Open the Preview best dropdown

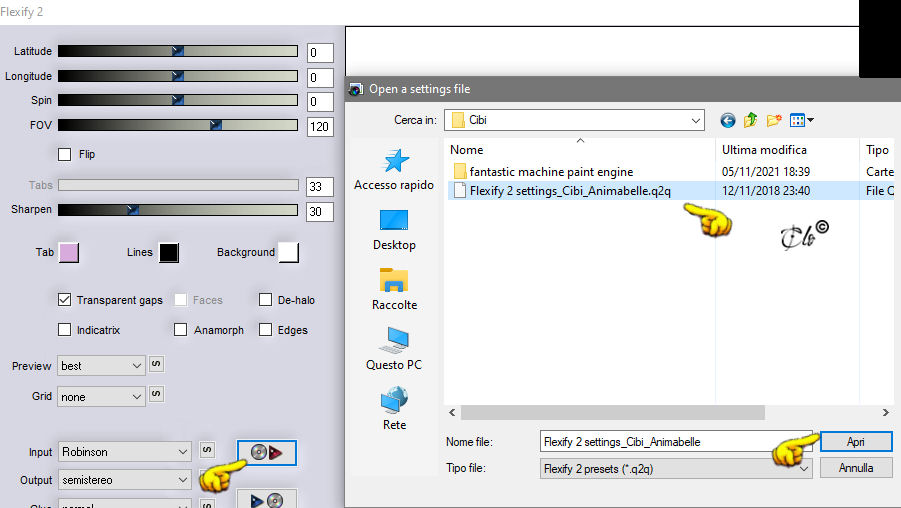101,366
